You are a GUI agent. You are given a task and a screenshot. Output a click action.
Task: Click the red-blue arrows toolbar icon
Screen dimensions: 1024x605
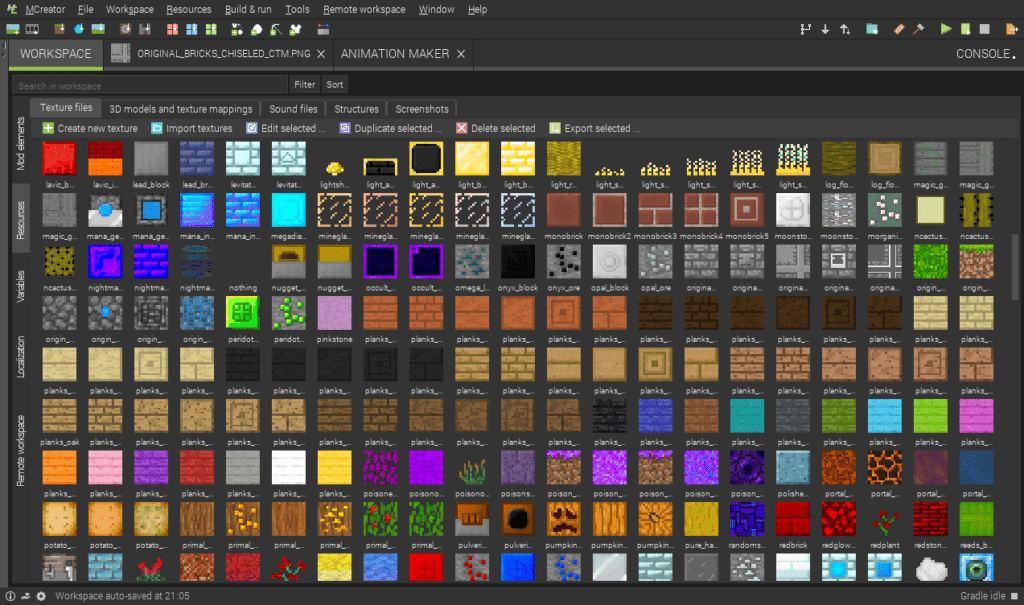[323, 29]
